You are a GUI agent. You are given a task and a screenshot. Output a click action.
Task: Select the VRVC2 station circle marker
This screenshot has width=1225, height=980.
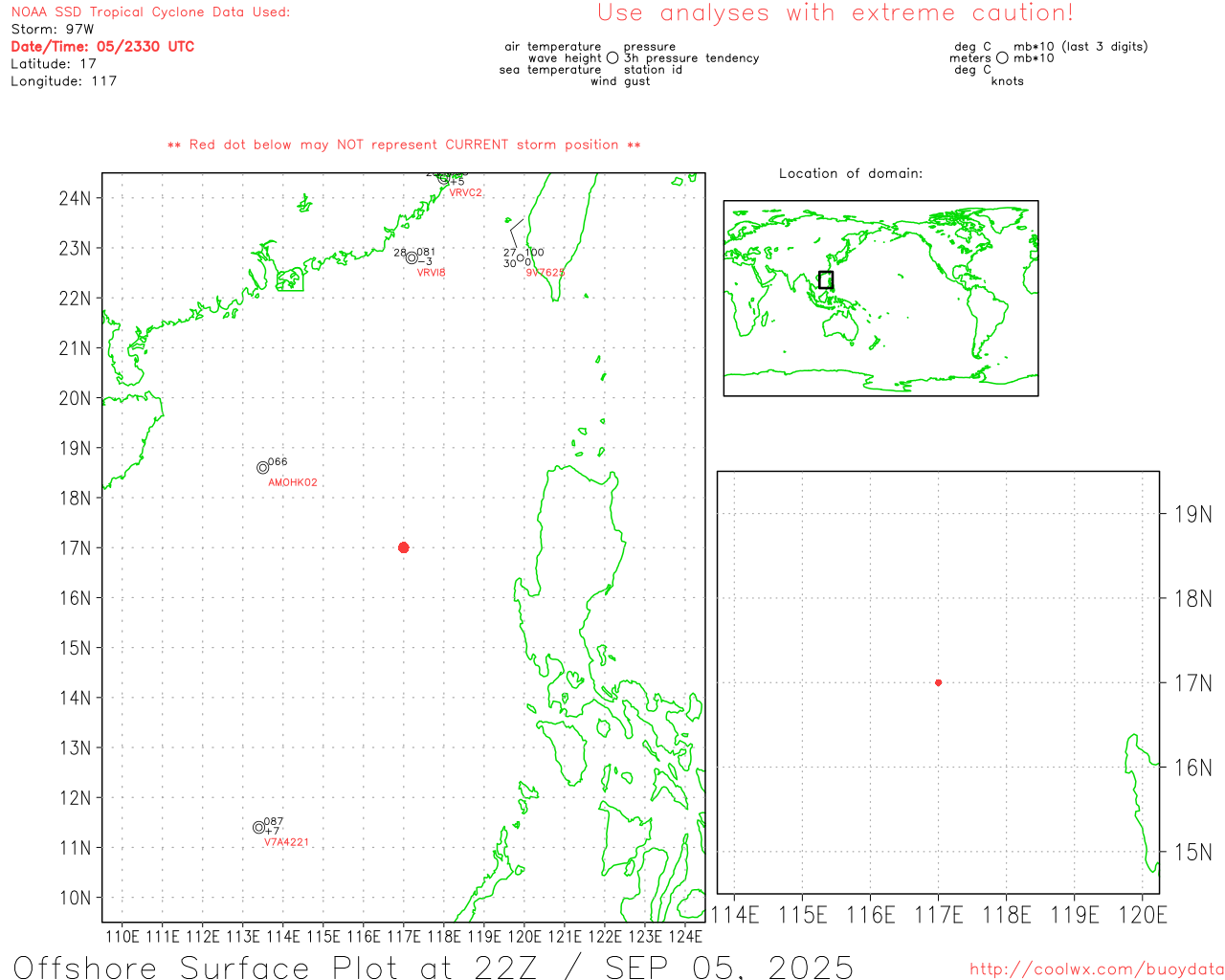[x=443, y=178]
